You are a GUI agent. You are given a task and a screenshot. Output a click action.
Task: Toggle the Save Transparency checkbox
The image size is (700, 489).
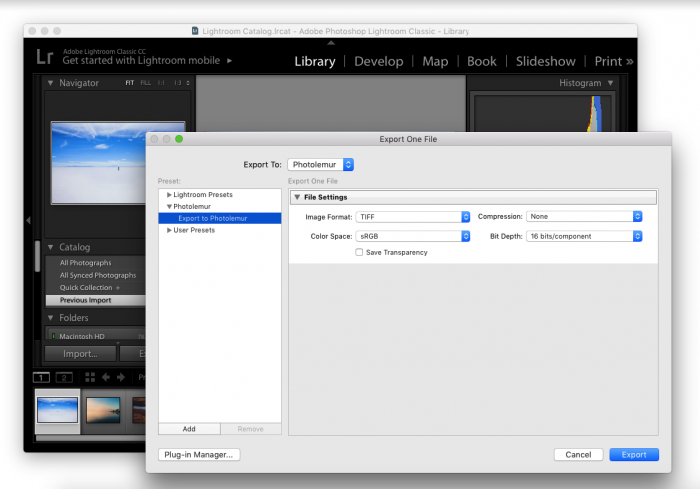tap(359, 252)
